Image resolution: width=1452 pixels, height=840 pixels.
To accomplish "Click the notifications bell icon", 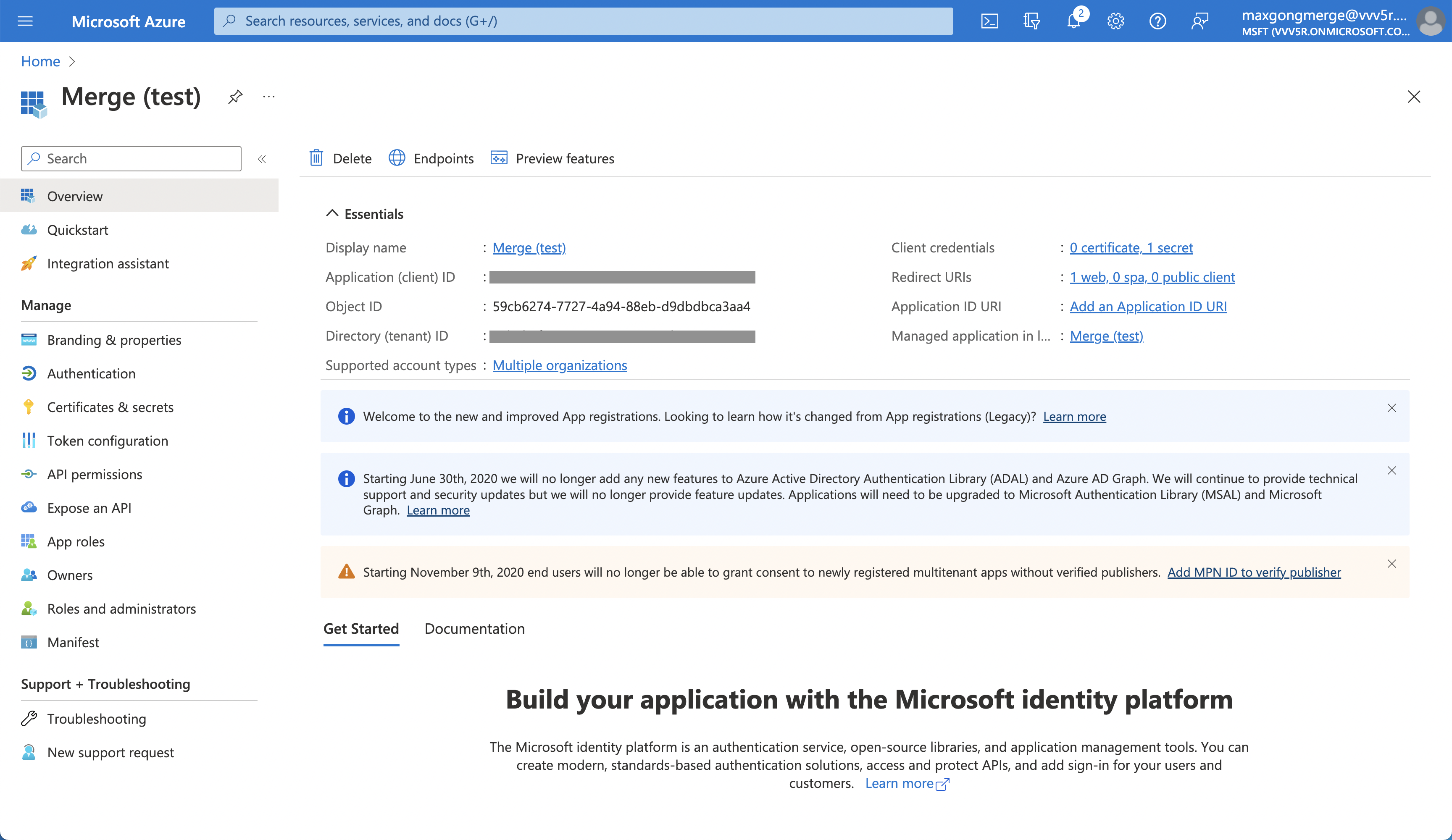I will coord(1073,21).
